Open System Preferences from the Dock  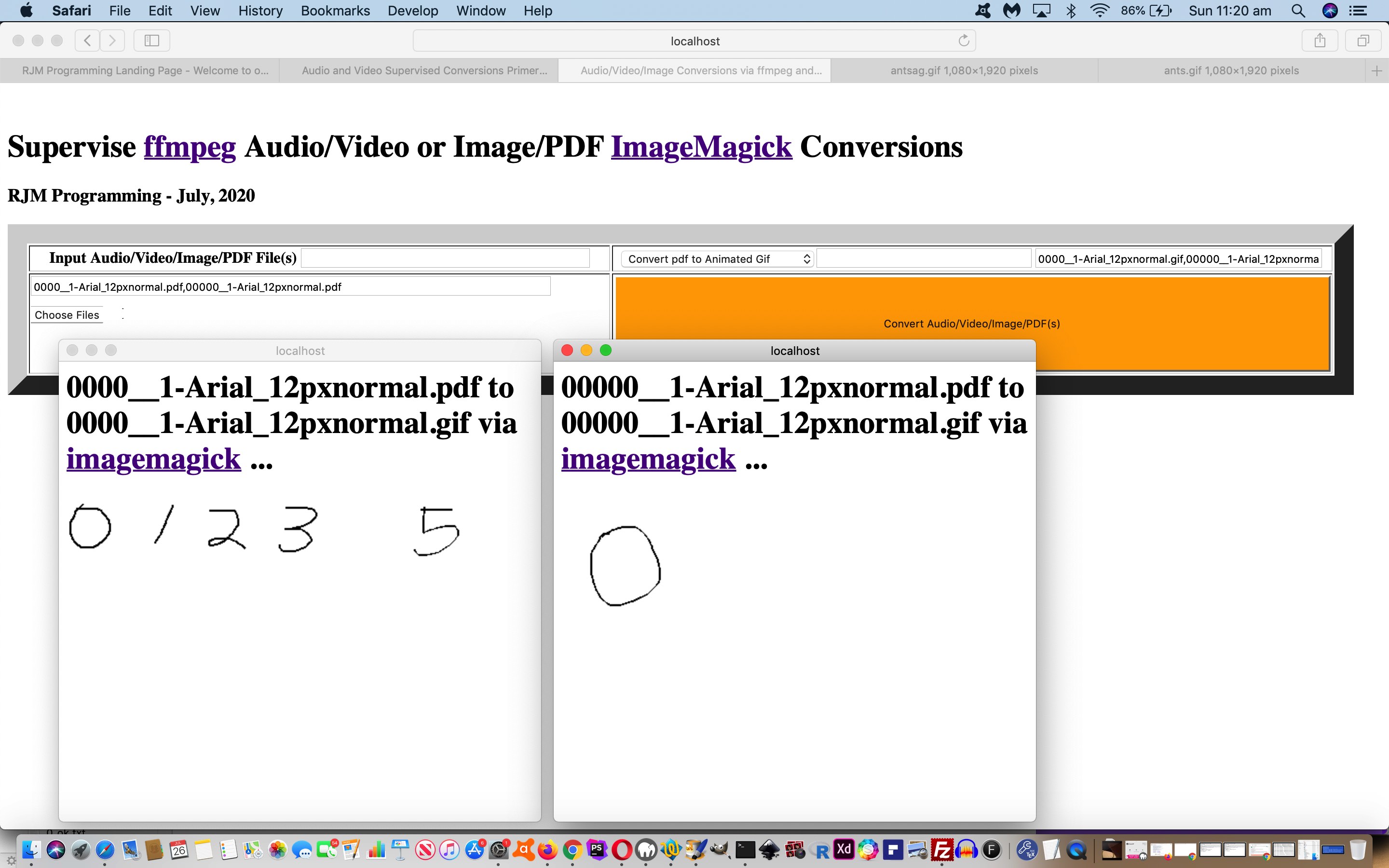[499, 850]
